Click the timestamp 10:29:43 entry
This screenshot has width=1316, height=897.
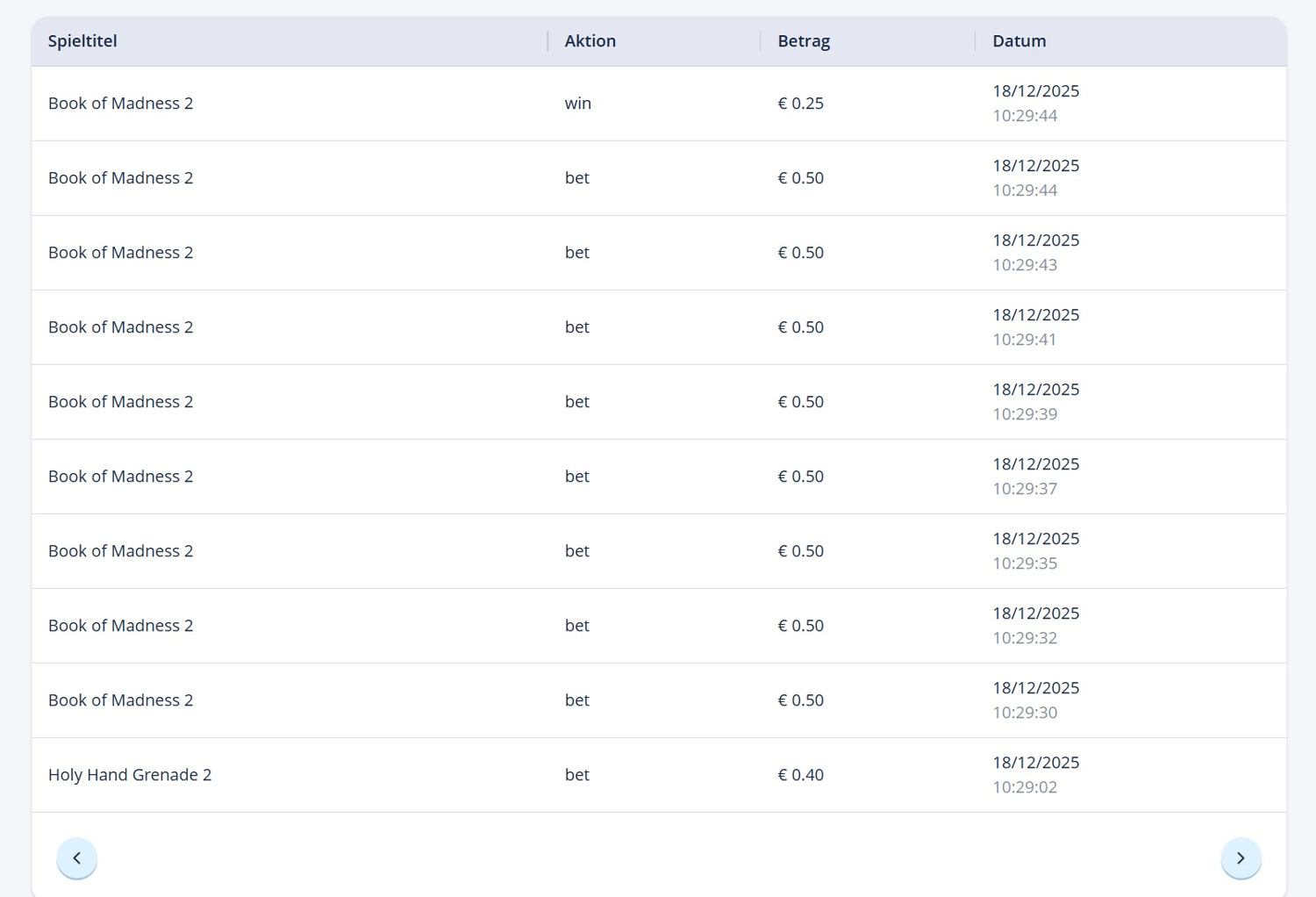tap(1025, 265)
